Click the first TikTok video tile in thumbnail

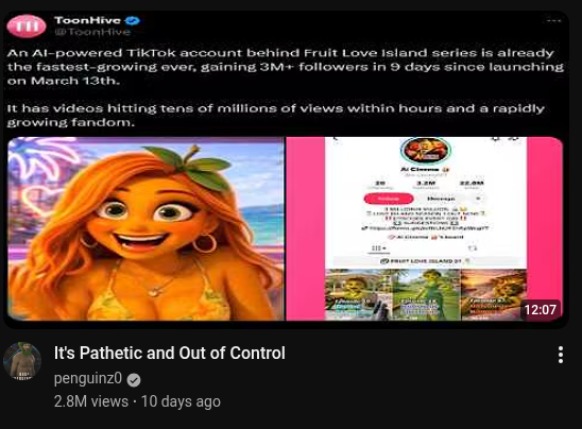pyautogui.click(x=358, y=295)
